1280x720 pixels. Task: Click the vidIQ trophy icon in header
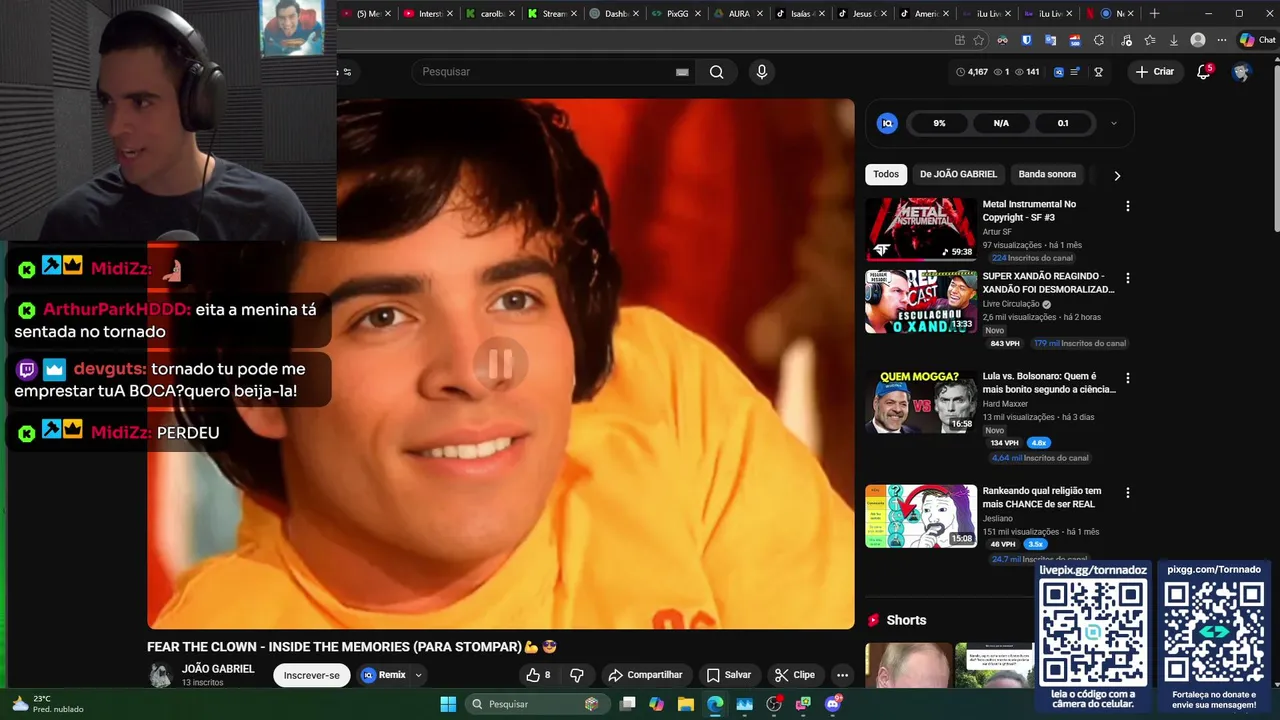pyautogui.click(x=1098, y=72)
